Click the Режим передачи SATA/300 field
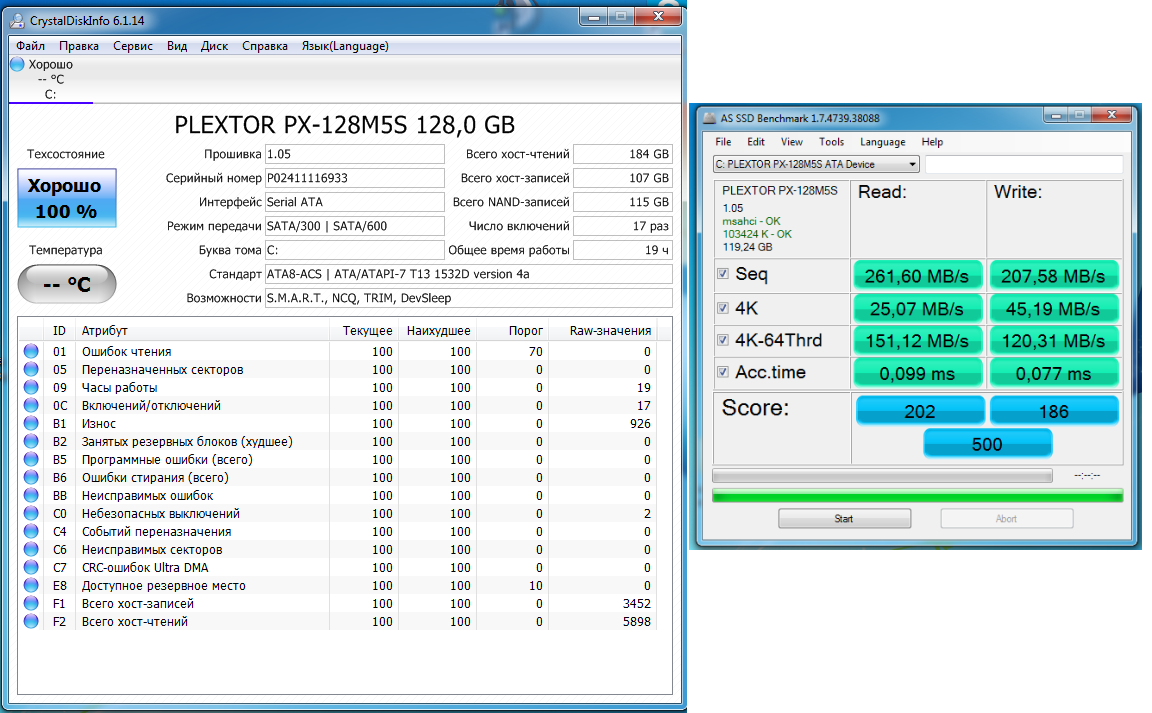Image resolution: width=1152 pixels, height=713 pixels. tap(354, 226)
